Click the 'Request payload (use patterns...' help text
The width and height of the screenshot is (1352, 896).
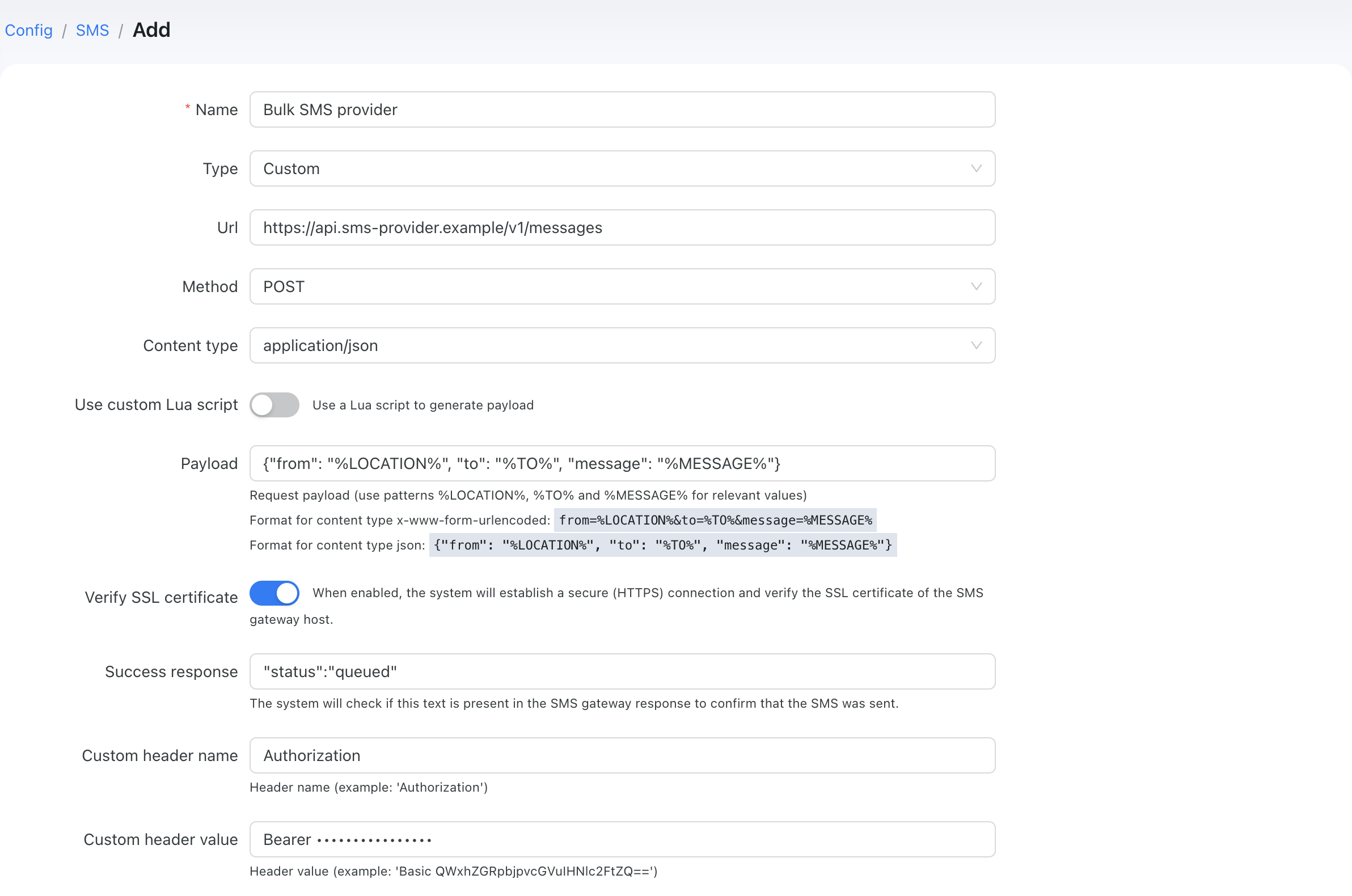pos(528,496)
